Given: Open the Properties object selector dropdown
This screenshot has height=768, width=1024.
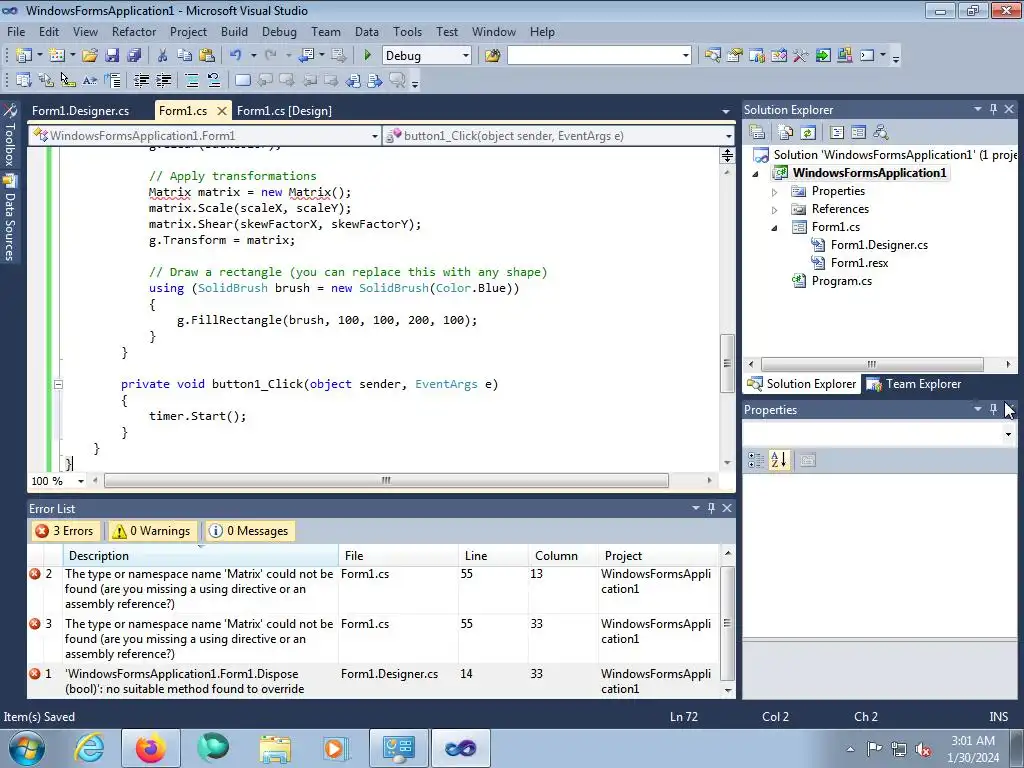Looking at the screenshot, I should click(x=1008, y=434).
